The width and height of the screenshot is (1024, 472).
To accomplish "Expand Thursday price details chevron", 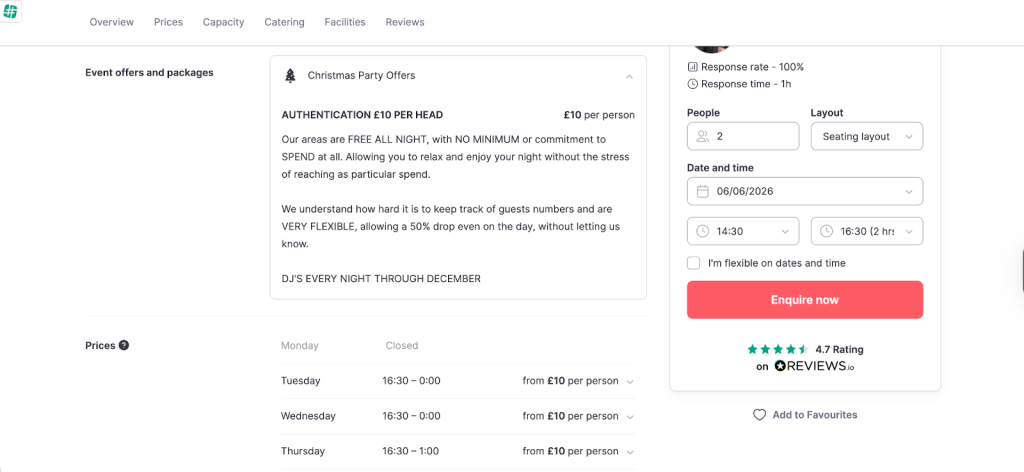I will (630, 451).
